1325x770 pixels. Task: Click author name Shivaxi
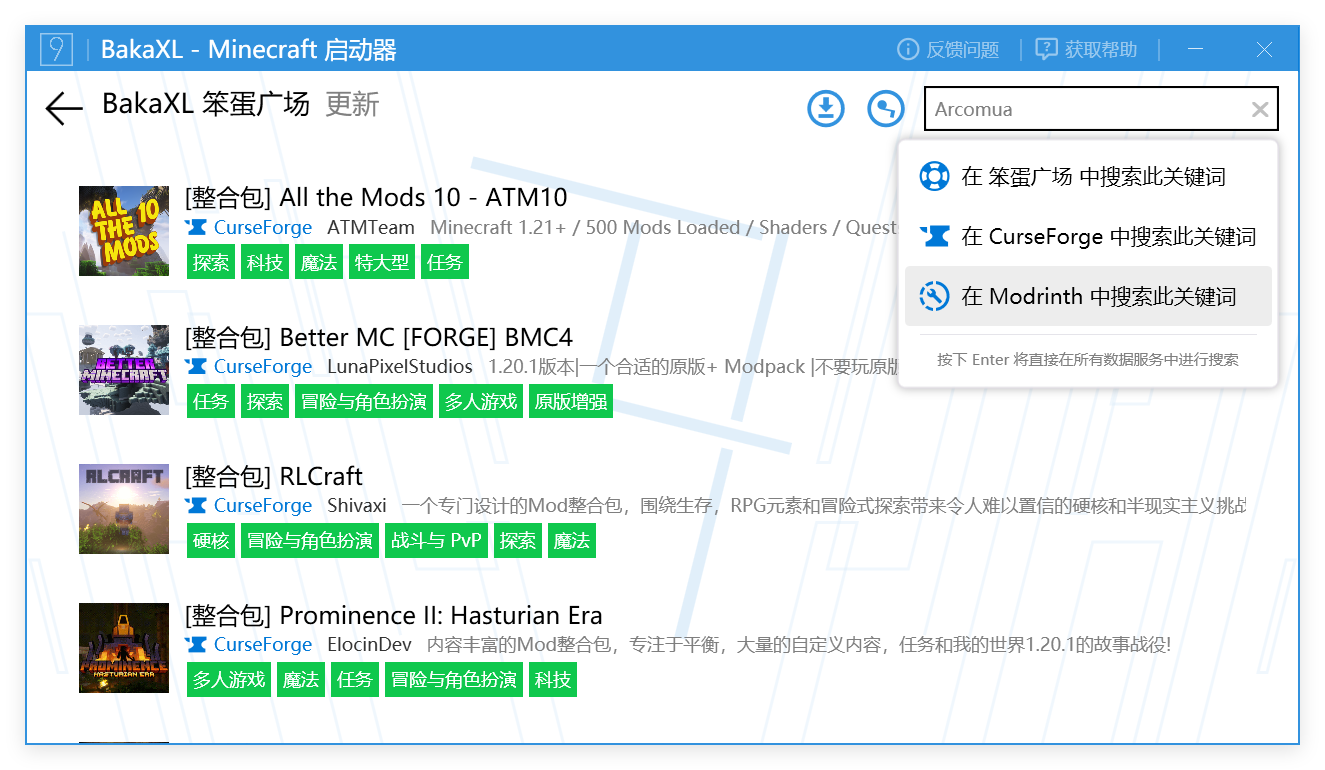coord(357,506)
